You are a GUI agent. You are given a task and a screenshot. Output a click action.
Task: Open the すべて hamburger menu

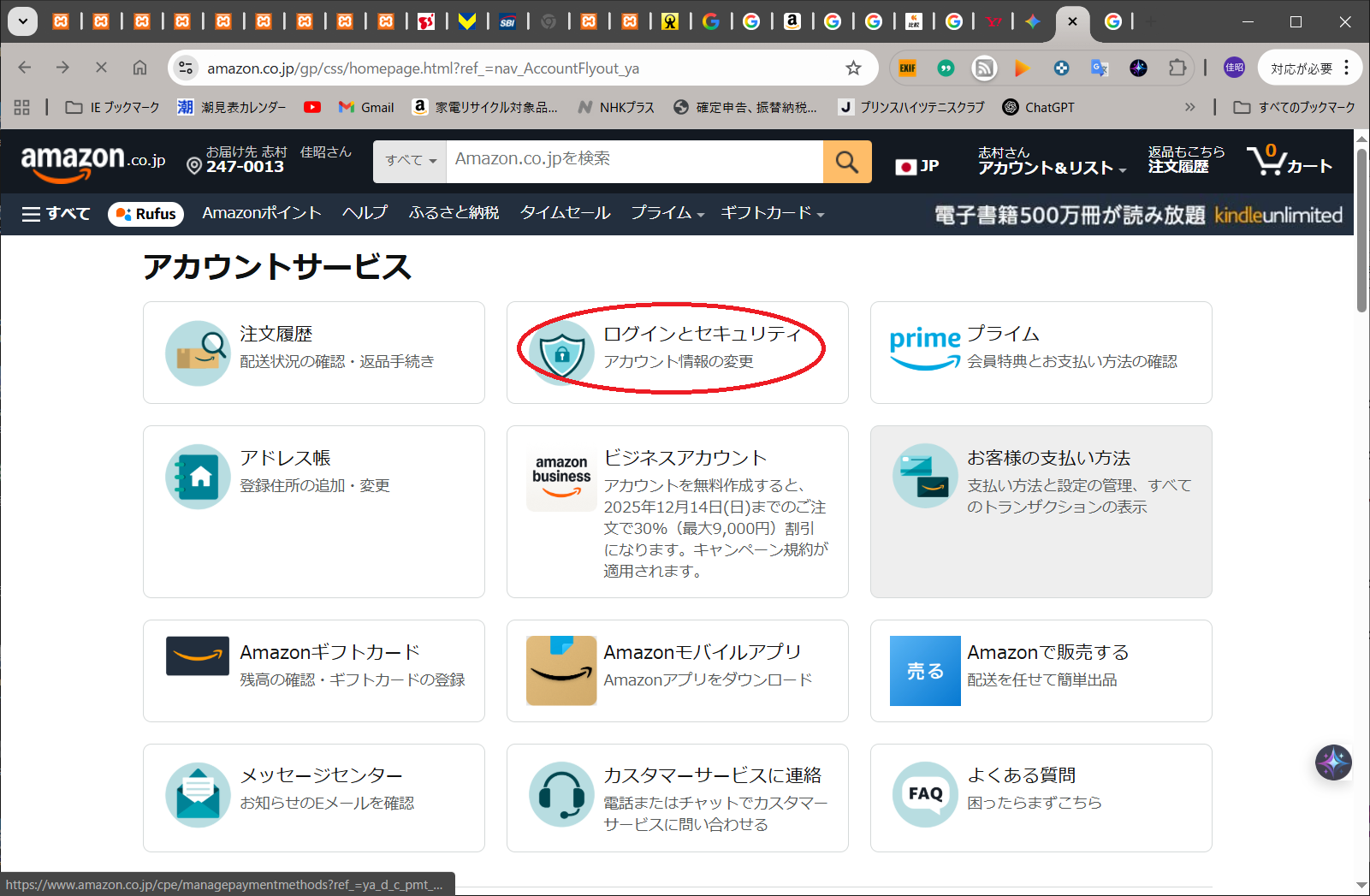(56, 214)
